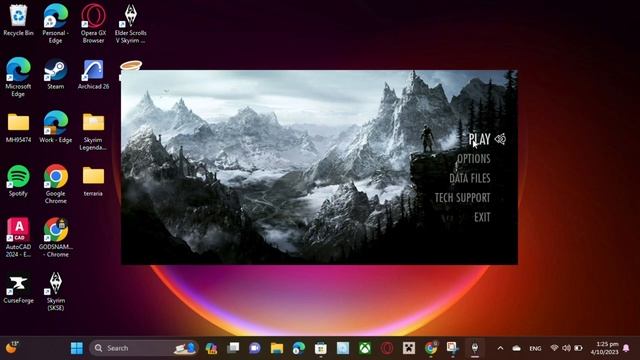Open the Windows Start menu
640x360 pixels.
tap(77, 348)
